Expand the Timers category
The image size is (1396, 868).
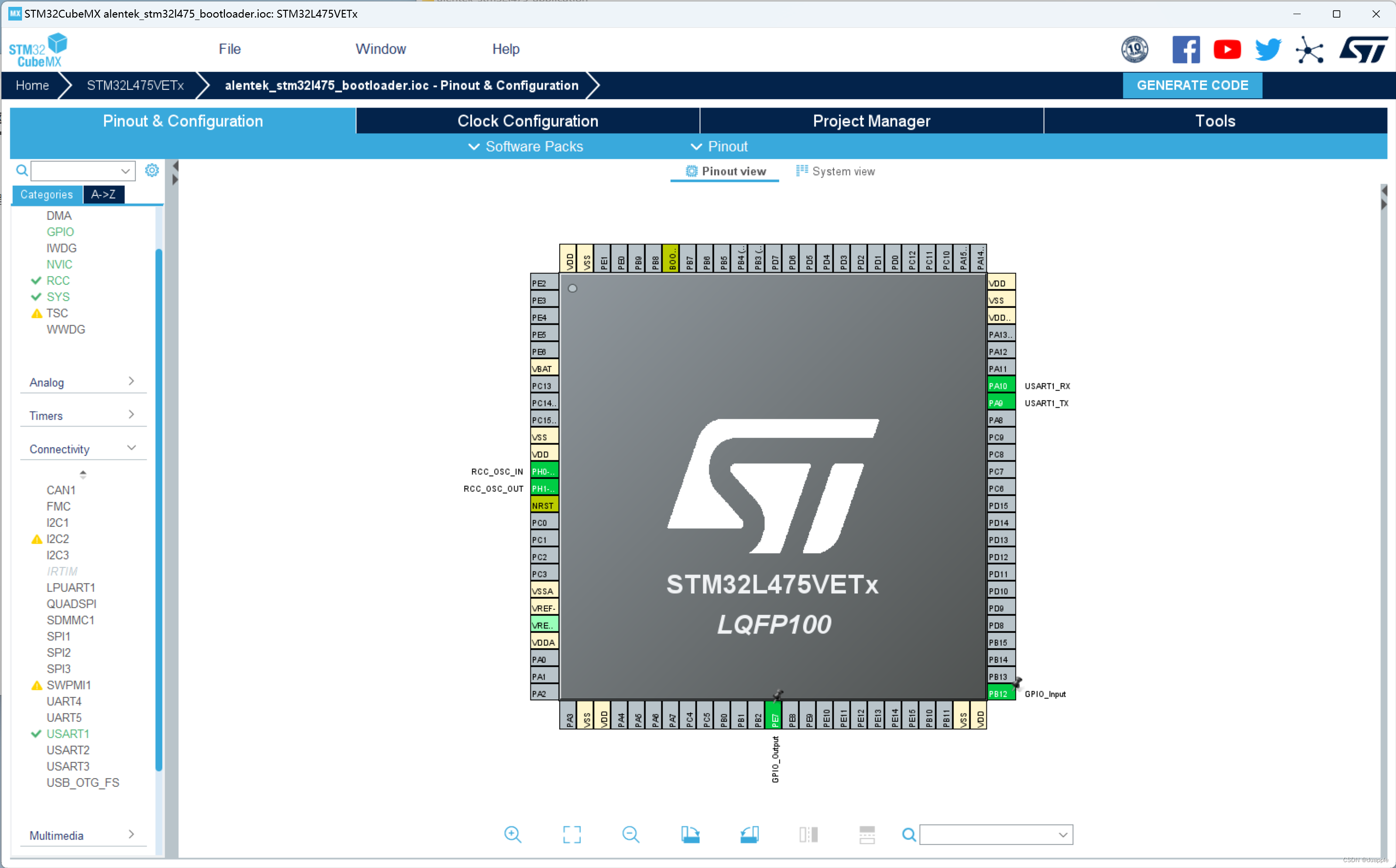point(83,415)
